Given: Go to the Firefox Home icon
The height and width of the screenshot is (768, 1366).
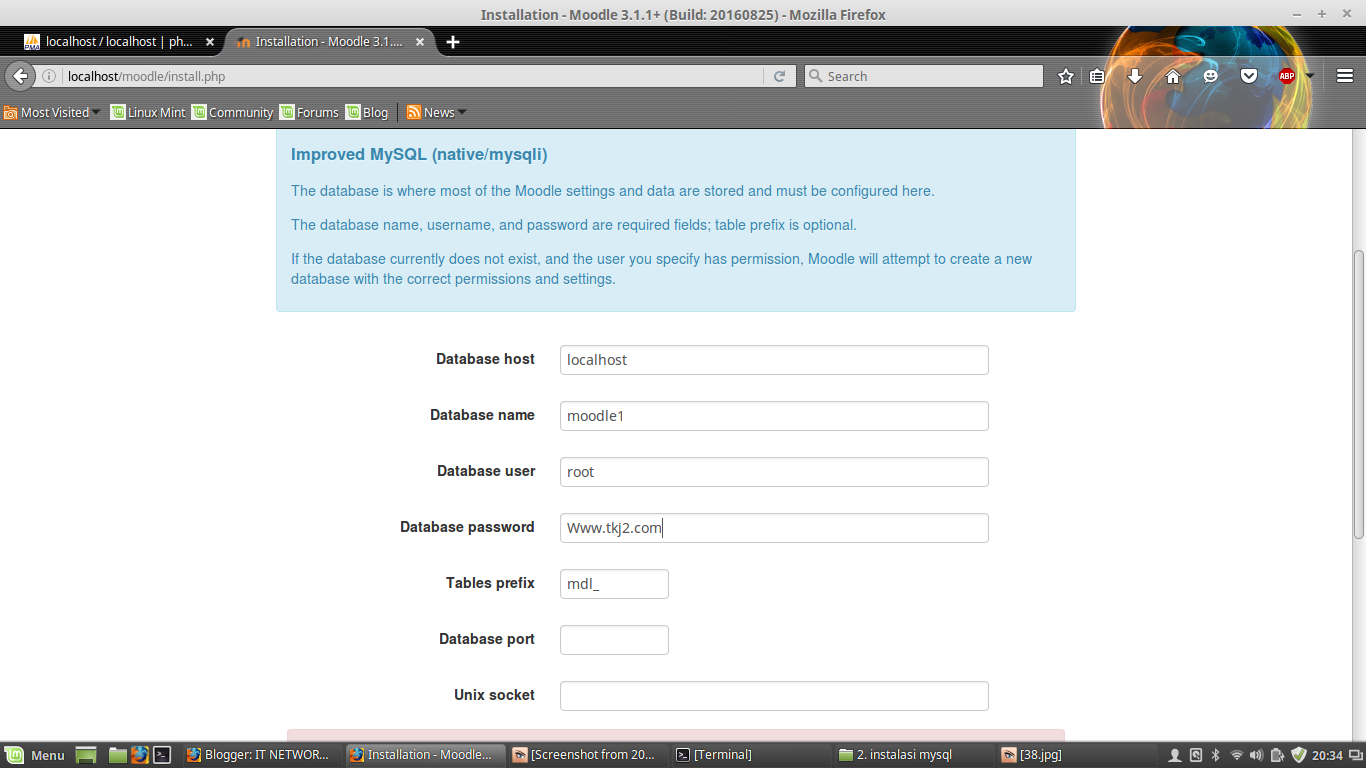Looking at the screenshot, I should click(x=1173, y=76).
